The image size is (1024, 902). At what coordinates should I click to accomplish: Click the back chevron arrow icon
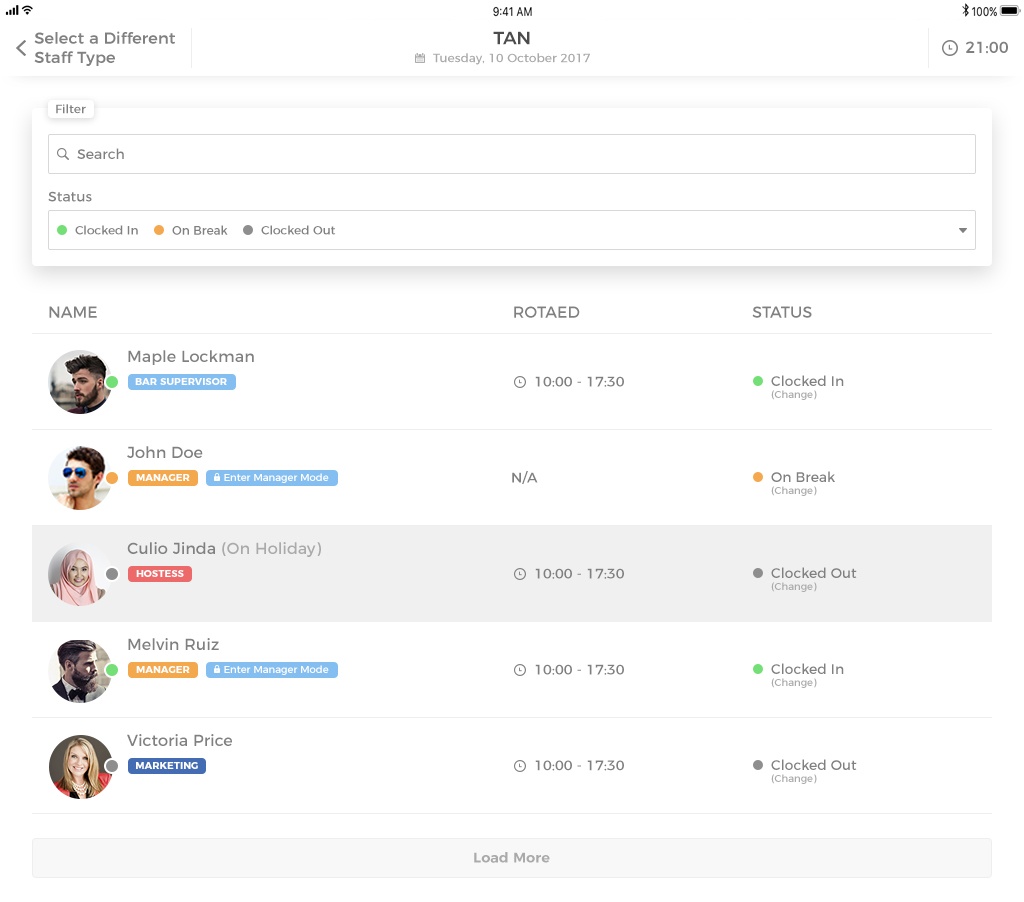(21, 48)
